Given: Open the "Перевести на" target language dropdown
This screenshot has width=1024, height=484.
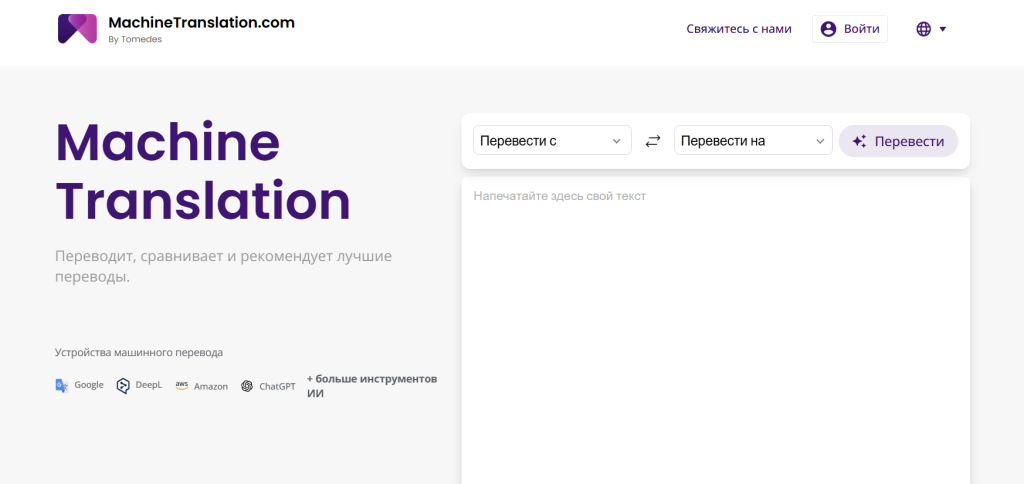Looking at the screenshot, I should (x=753, y=141).
